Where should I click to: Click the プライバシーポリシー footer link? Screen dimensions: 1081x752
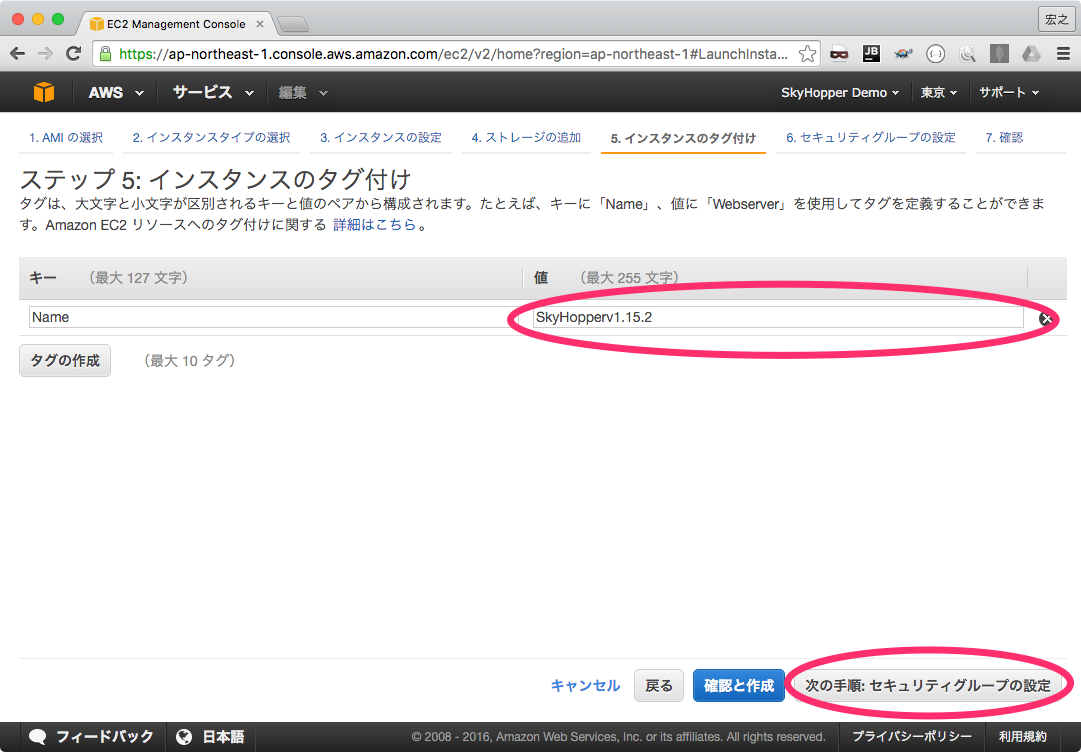tap(911, 737)
